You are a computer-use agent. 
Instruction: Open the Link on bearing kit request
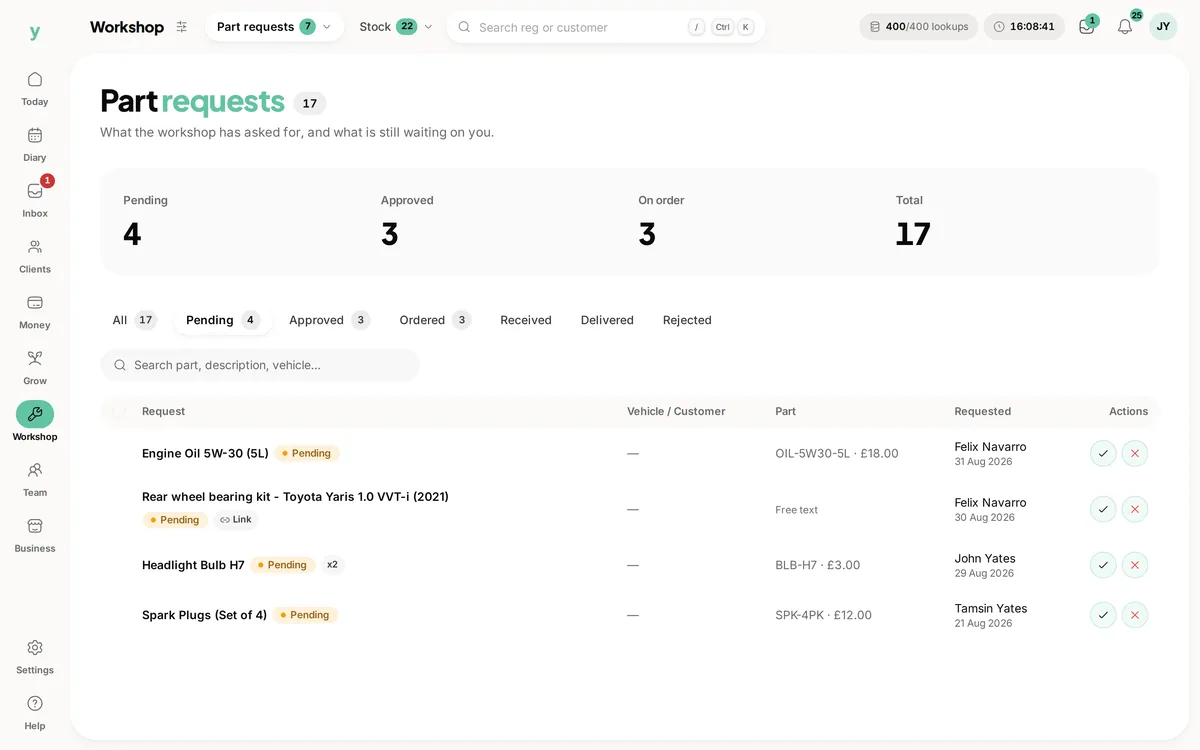236,520
